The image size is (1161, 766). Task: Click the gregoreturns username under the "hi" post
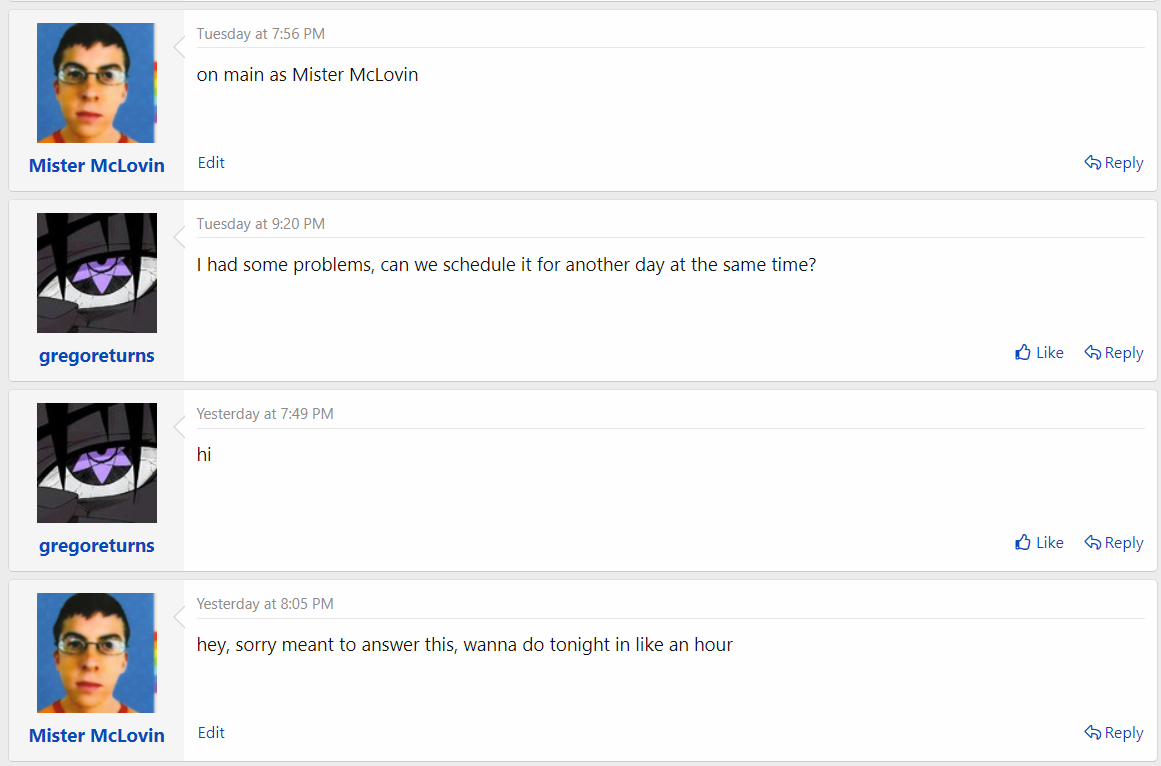96,546
